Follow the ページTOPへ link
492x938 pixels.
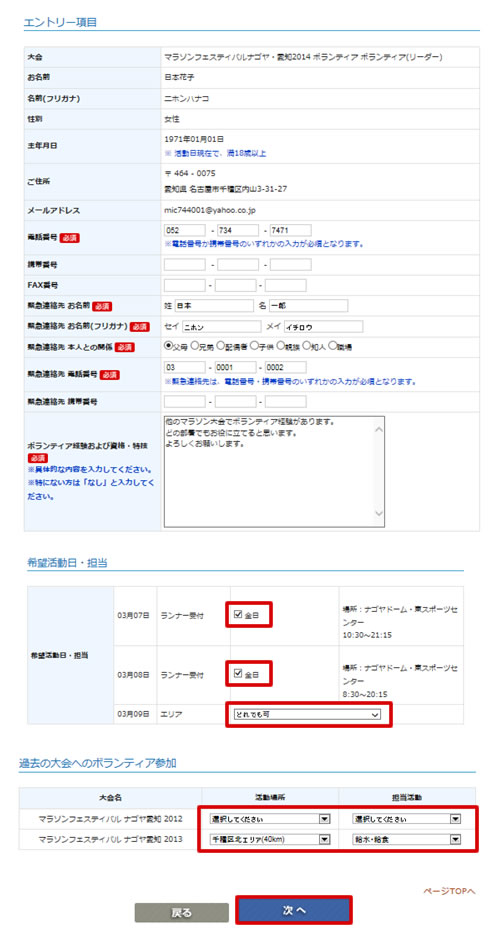[x=449, y=891]
